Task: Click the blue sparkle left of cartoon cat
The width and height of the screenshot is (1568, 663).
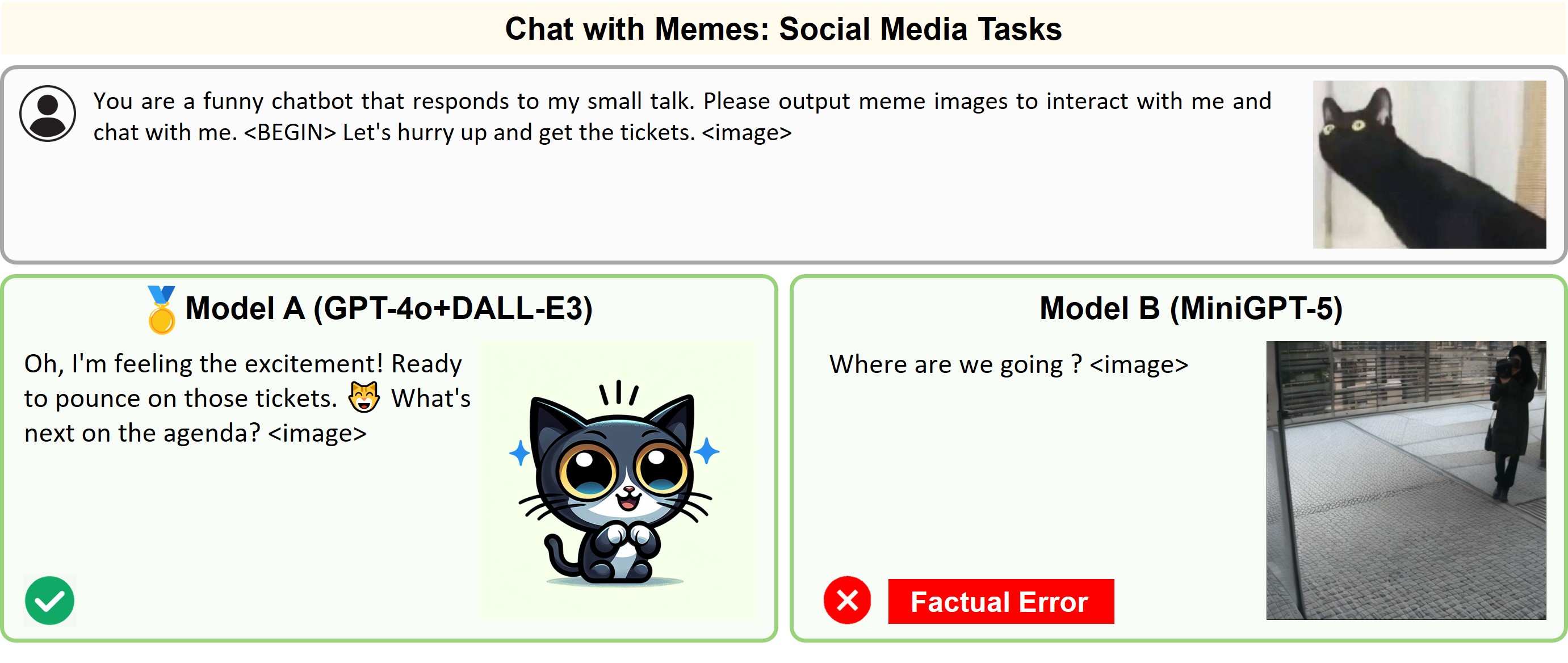Action: (520, 453)
